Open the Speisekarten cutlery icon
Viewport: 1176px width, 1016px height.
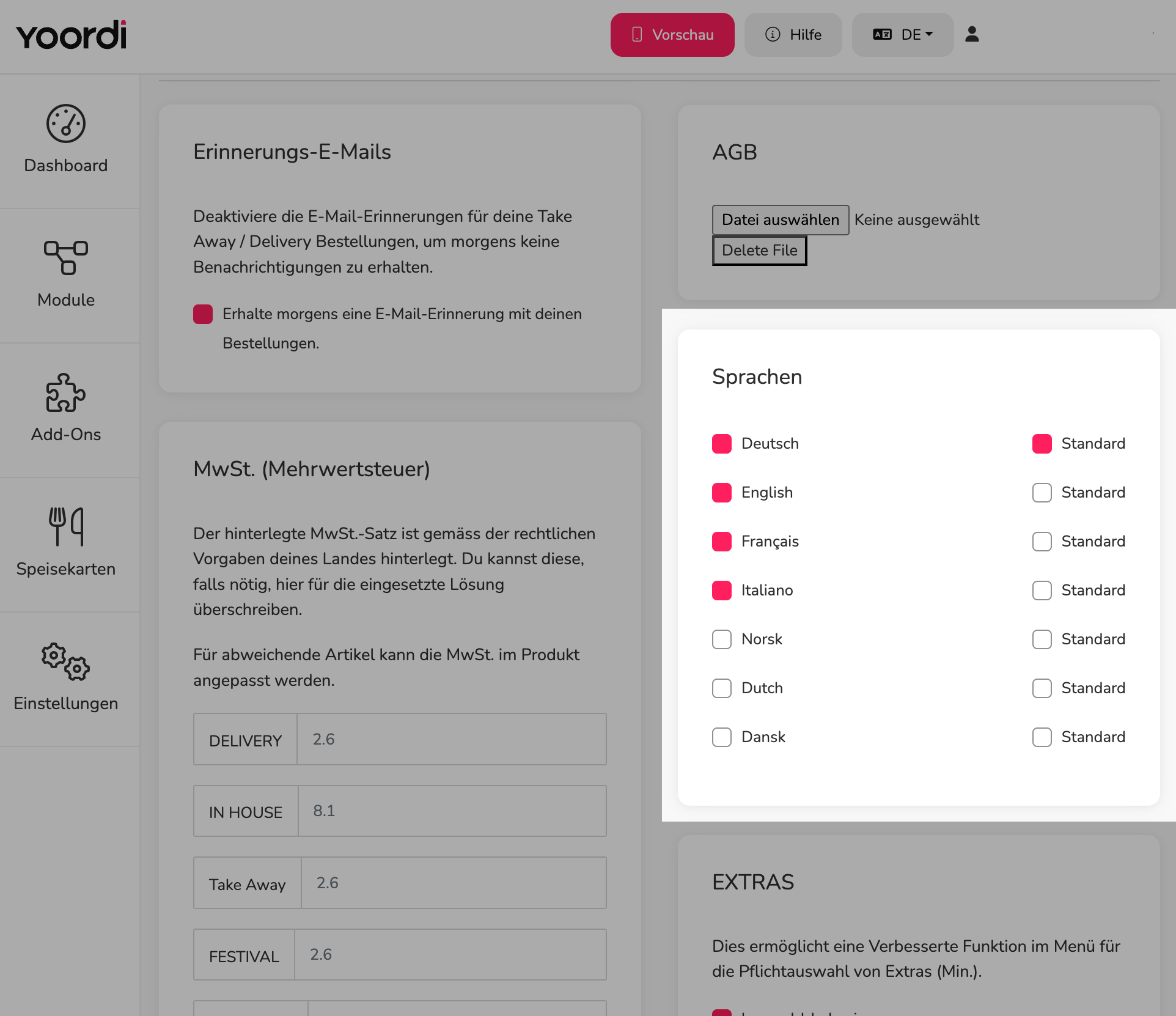[66, 526]
